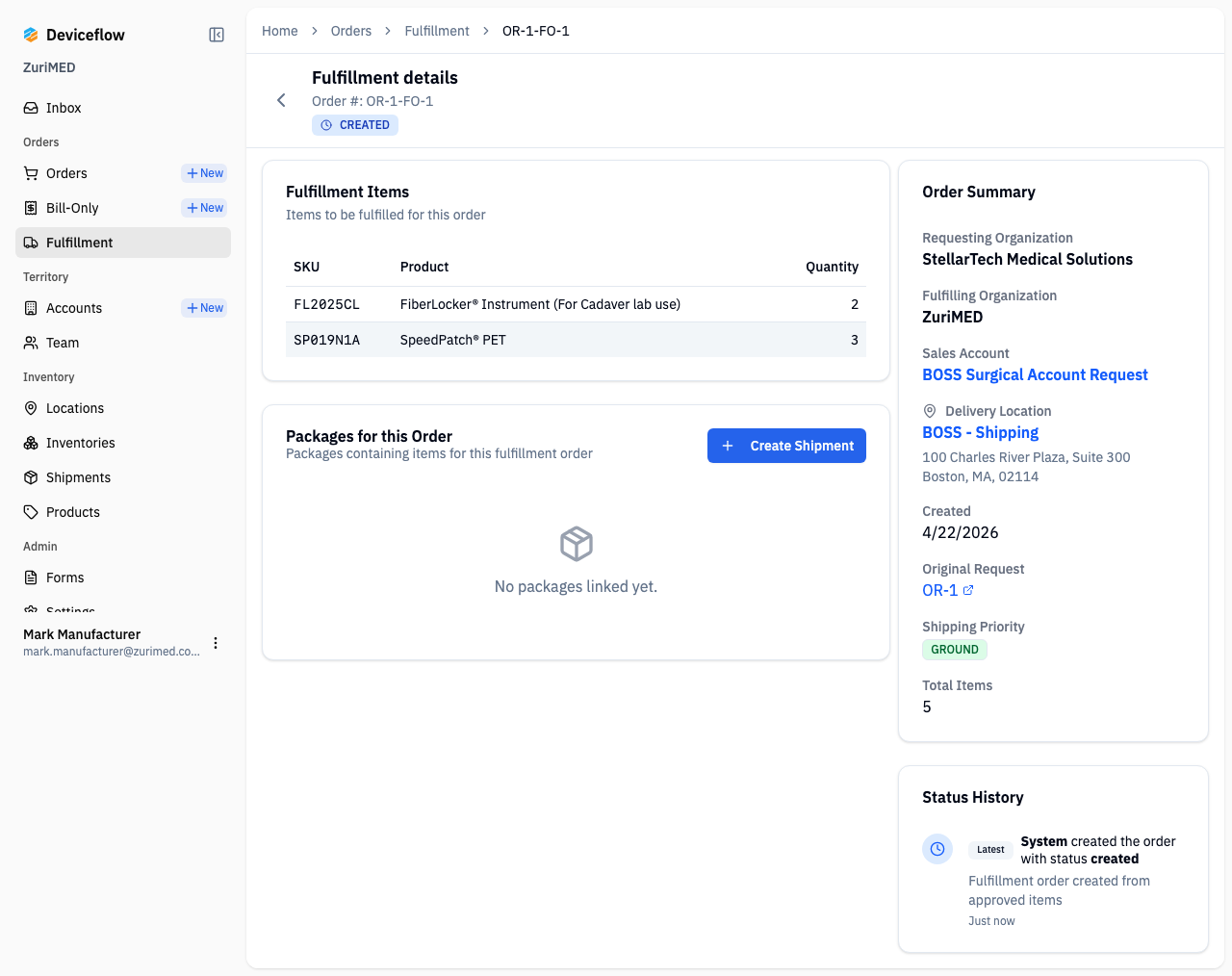This screenshot has height=976, width=1232.
Task: Click the mark.manufacturer email text
Action: (112, 652)
